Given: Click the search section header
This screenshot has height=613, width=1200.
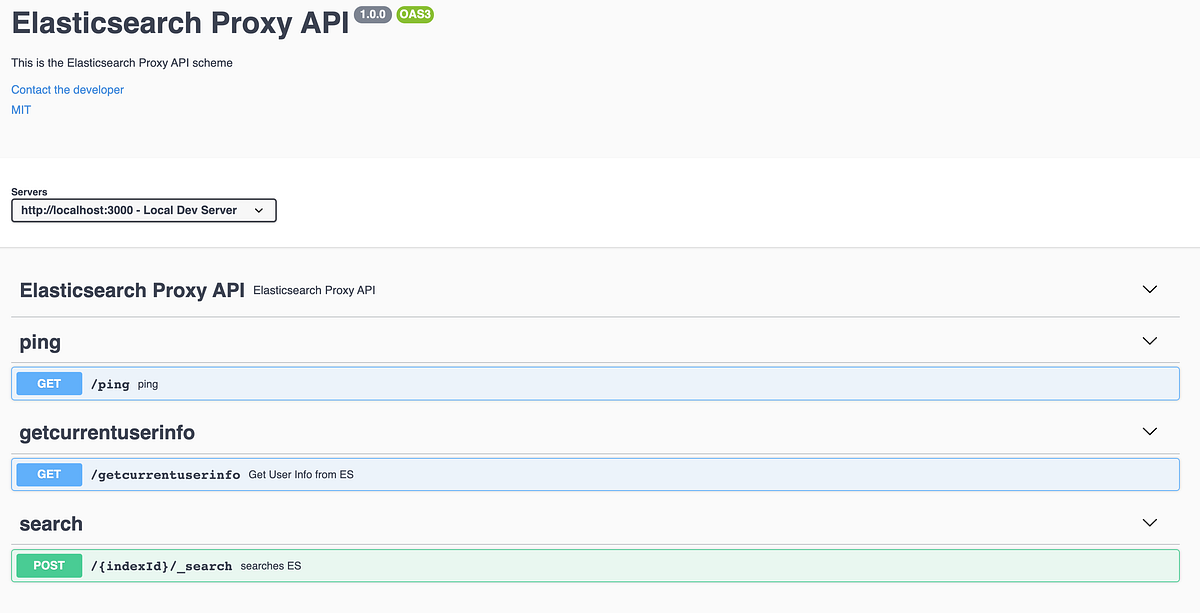Looking at the screenshot, I should [51, 523].
